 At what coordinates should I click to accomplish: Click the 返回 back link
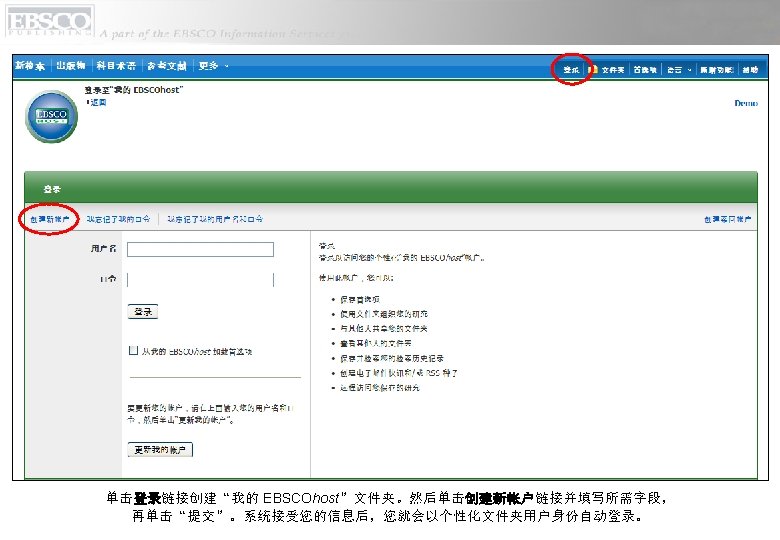pyautogui.click(x=98, y=102)
